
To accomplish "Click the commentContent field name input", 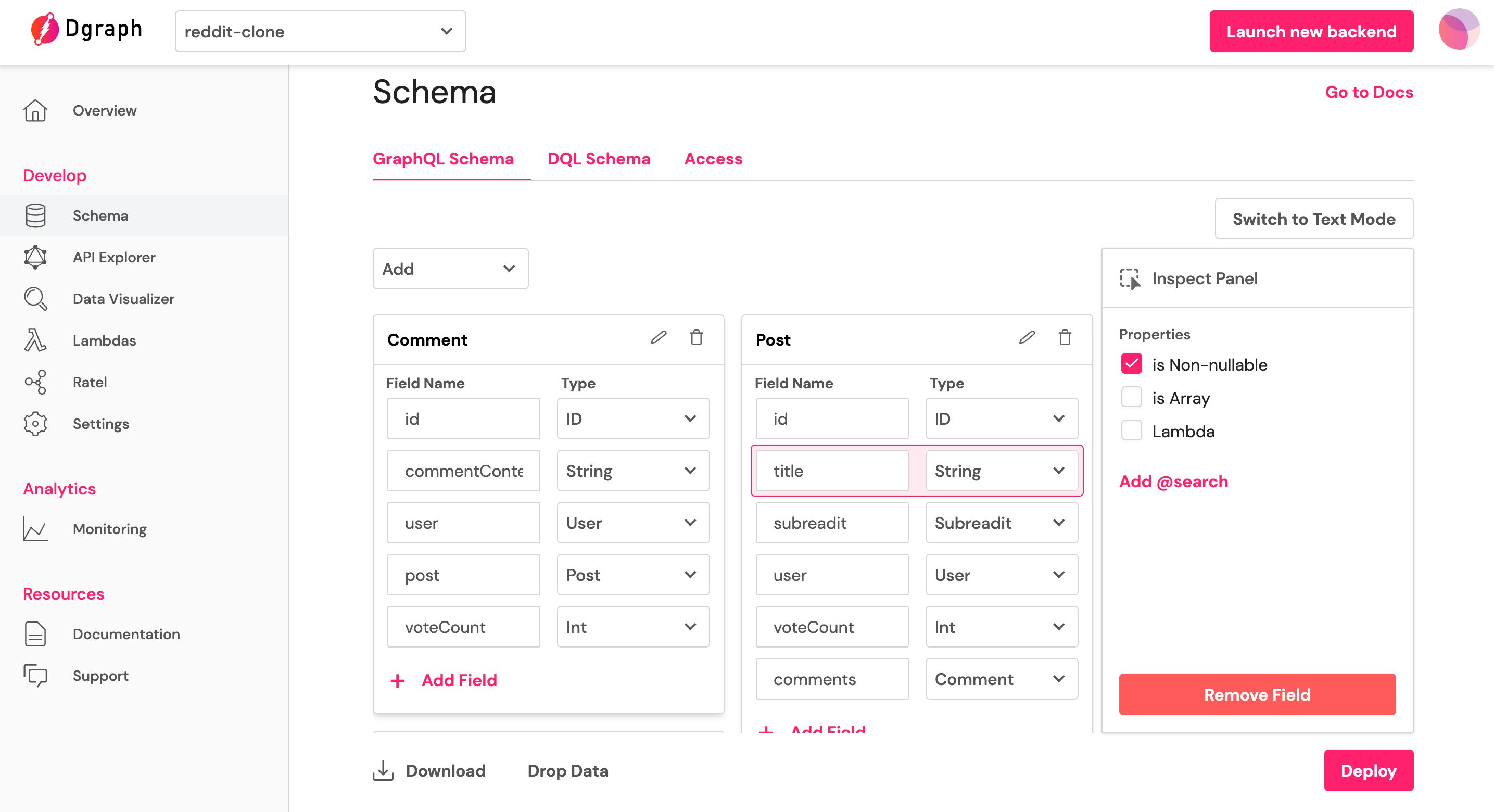I will click(x=463, y=471).
